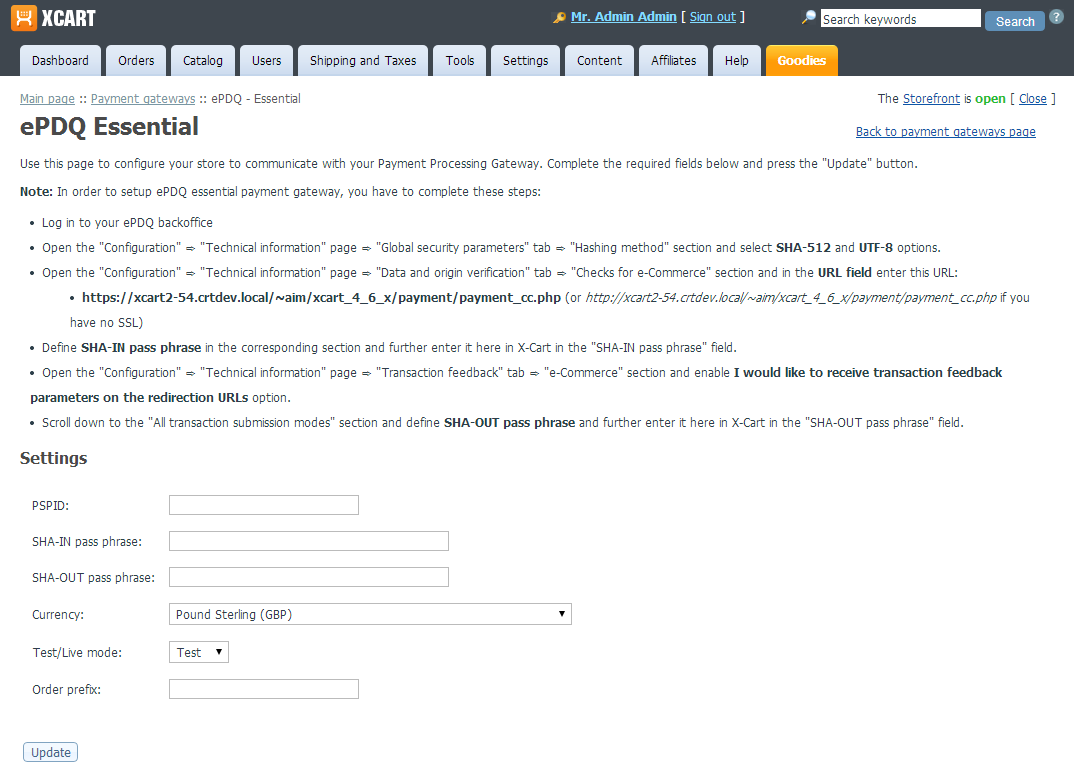This screenshot has width=1074, height=780.
Task: Select the Tools tab
Action: [460, 60]
